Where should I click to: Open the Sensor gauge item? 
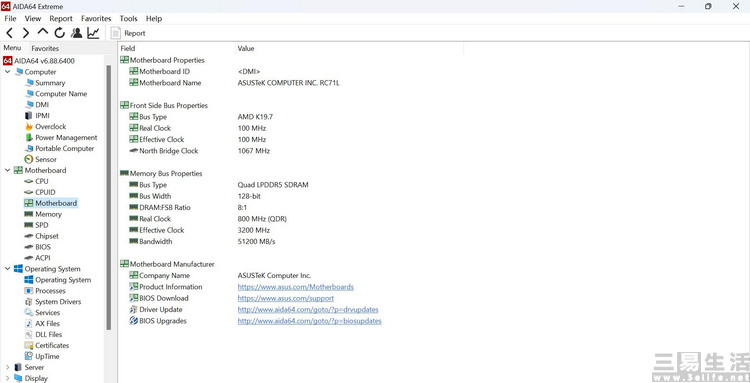41,160
